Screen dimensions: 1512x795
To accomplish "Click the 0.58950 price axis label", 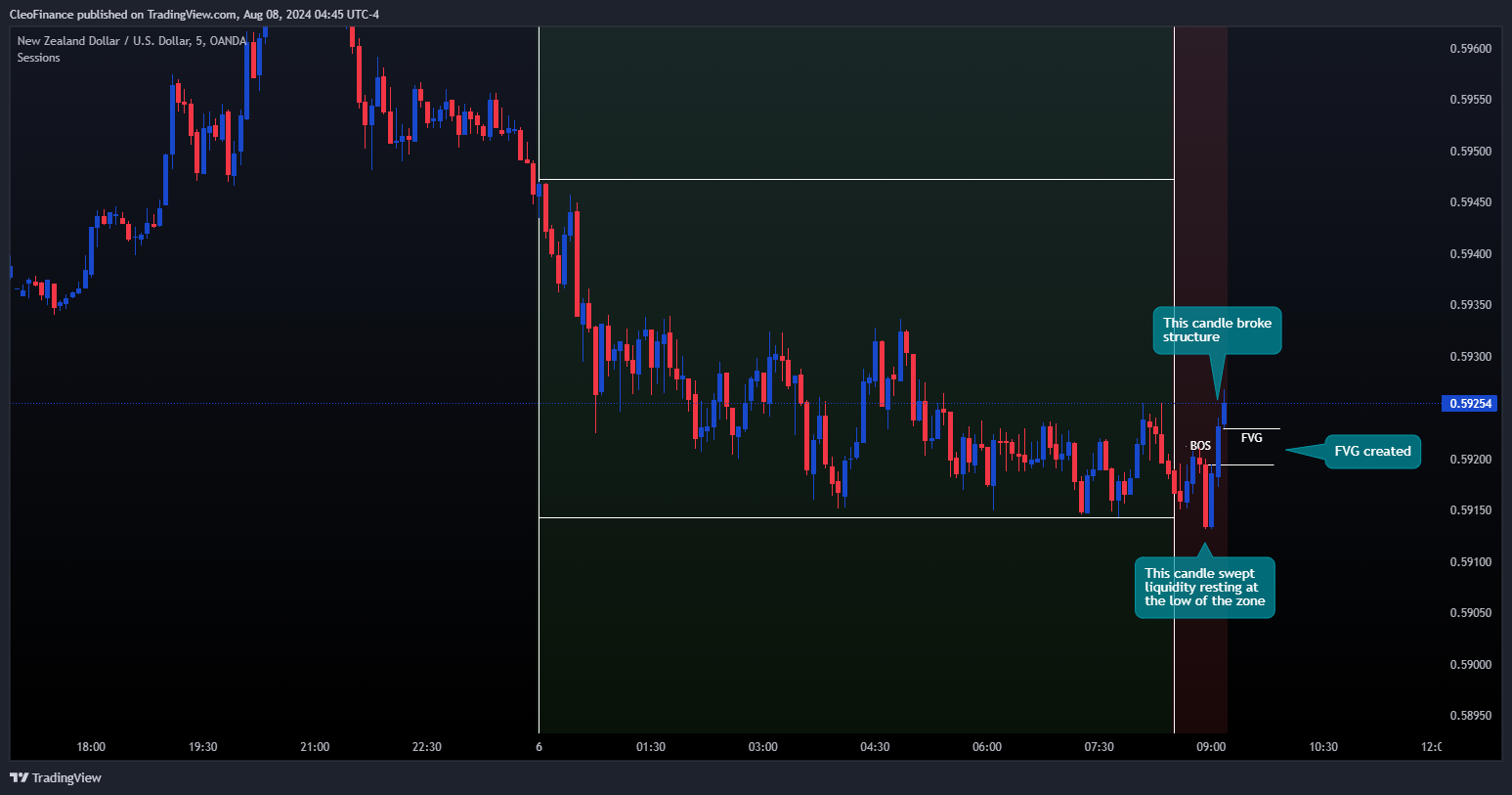I will [1470, 716].
